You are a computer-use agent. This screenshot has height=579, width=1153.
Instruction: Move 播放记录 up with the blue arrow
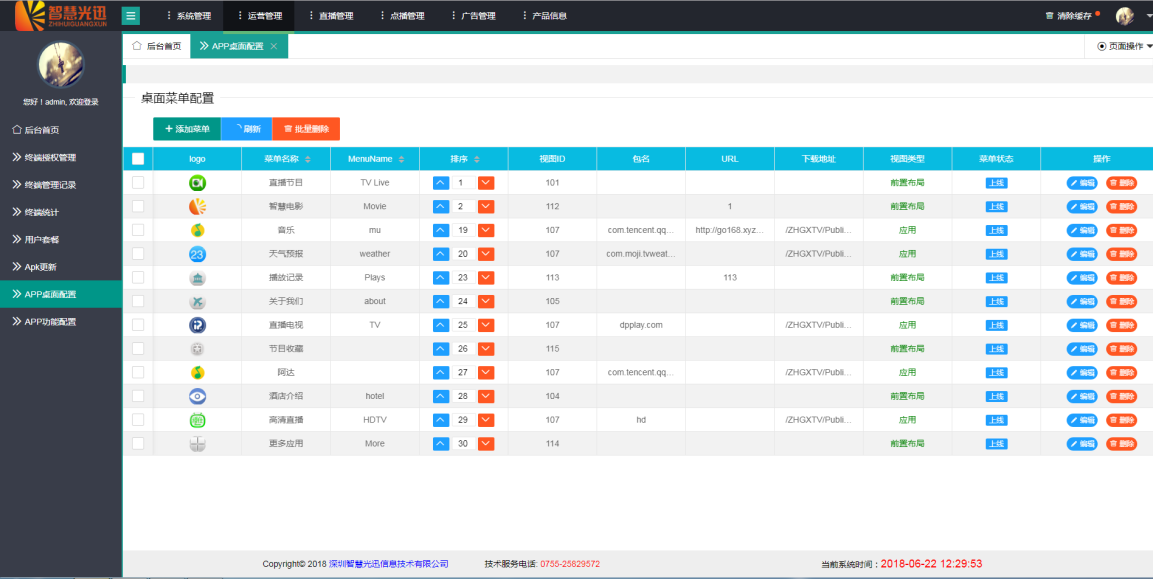click(x=440, y=277)
